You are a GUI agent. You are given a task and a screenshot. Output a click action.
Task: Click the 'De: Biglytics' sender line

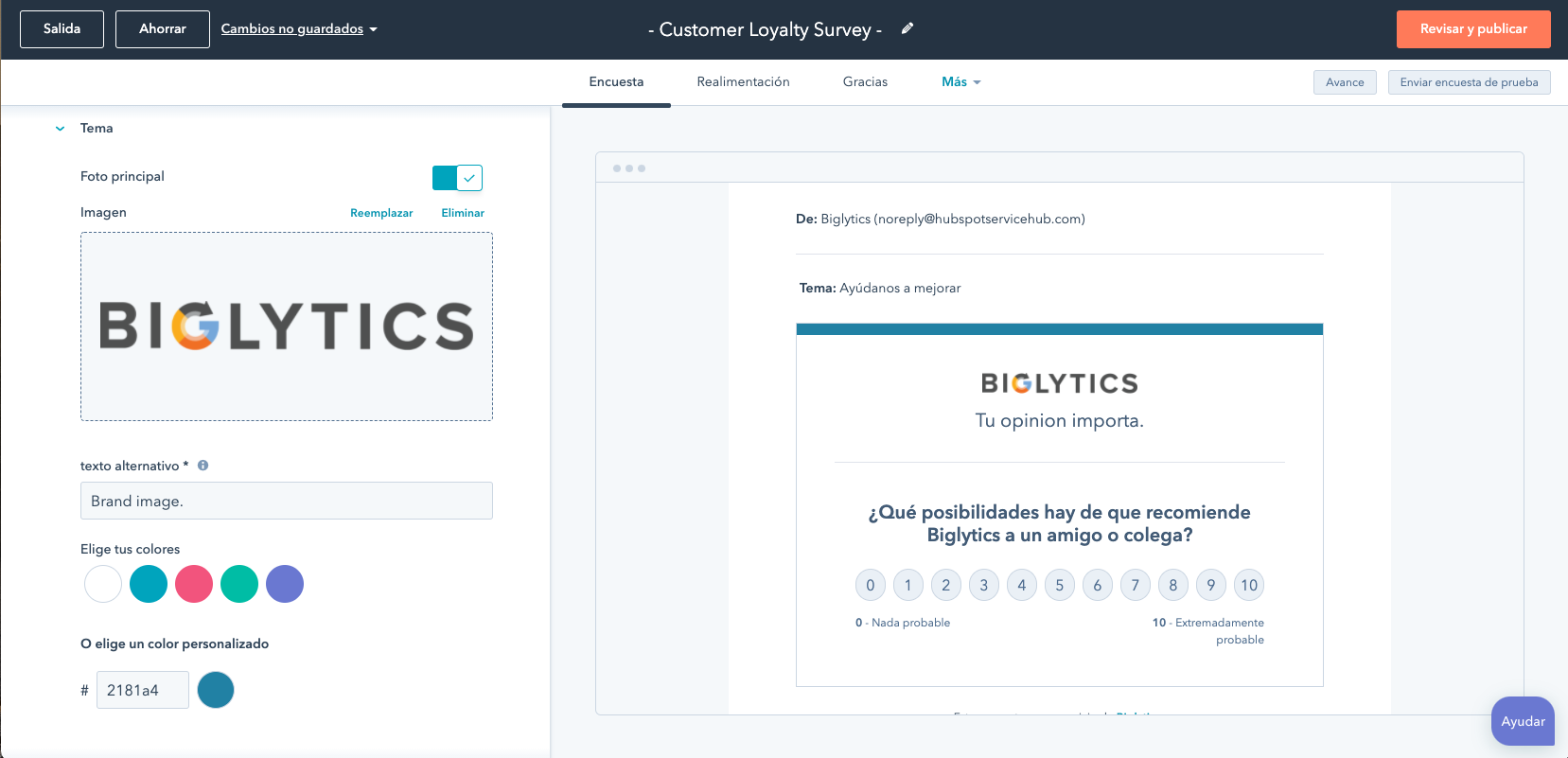[x=941, y=219]
